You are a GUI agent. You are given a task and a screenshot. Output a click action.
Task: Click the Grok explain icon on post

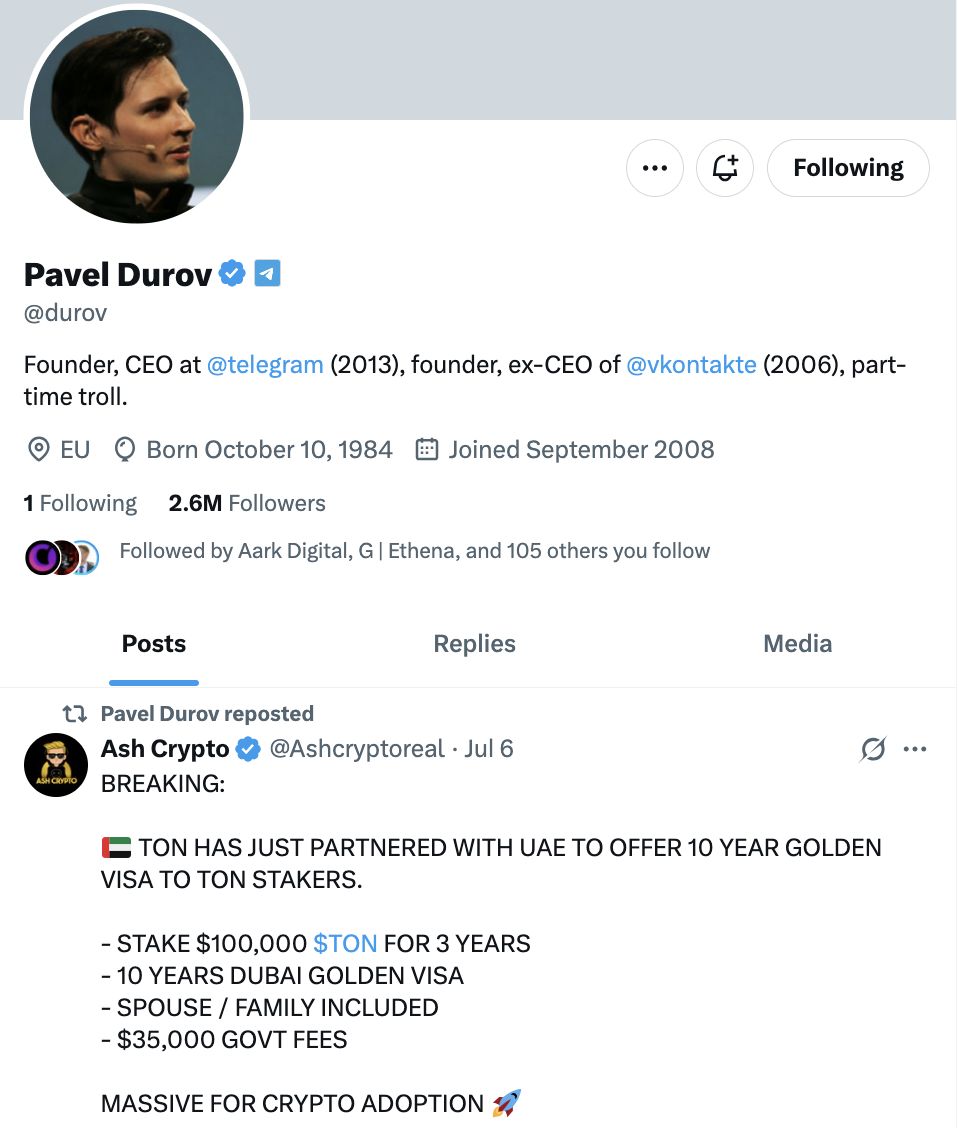(873, 749)
